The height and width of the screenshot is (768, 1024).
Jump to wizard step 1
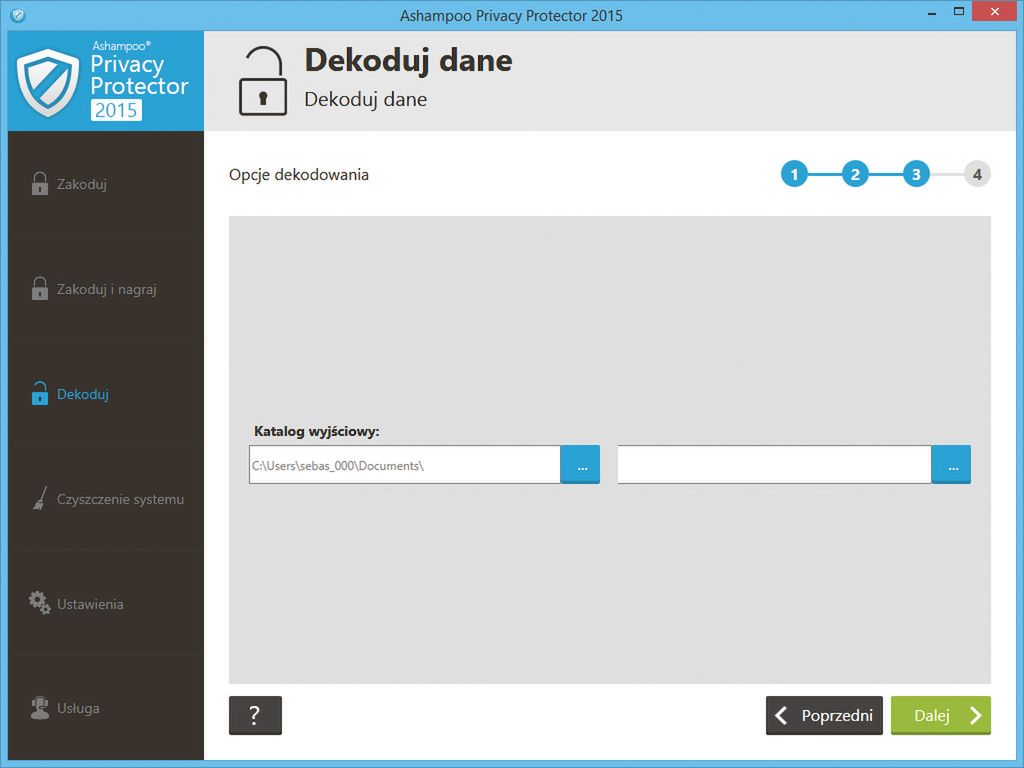point(794,174)
